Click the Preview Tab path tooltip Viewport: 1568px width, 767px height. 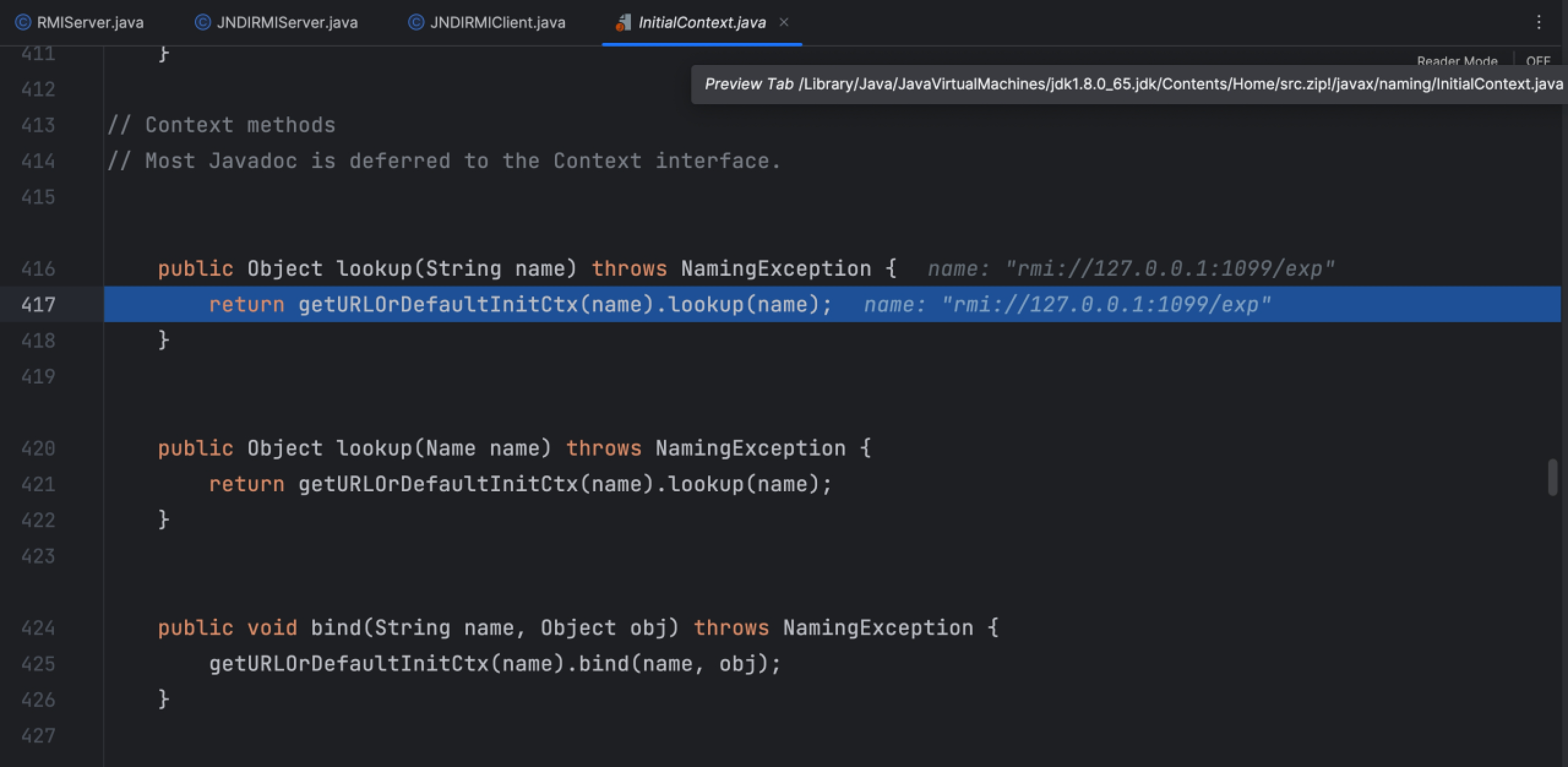tap(1129, 85)
